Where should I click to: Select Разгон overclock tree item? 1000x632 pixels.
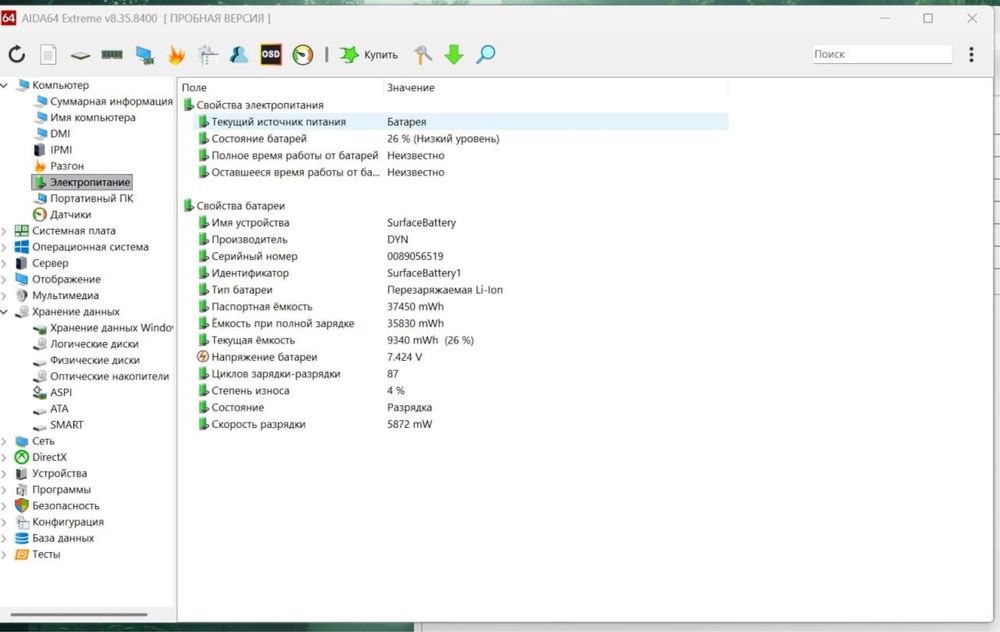click(67, 166)
